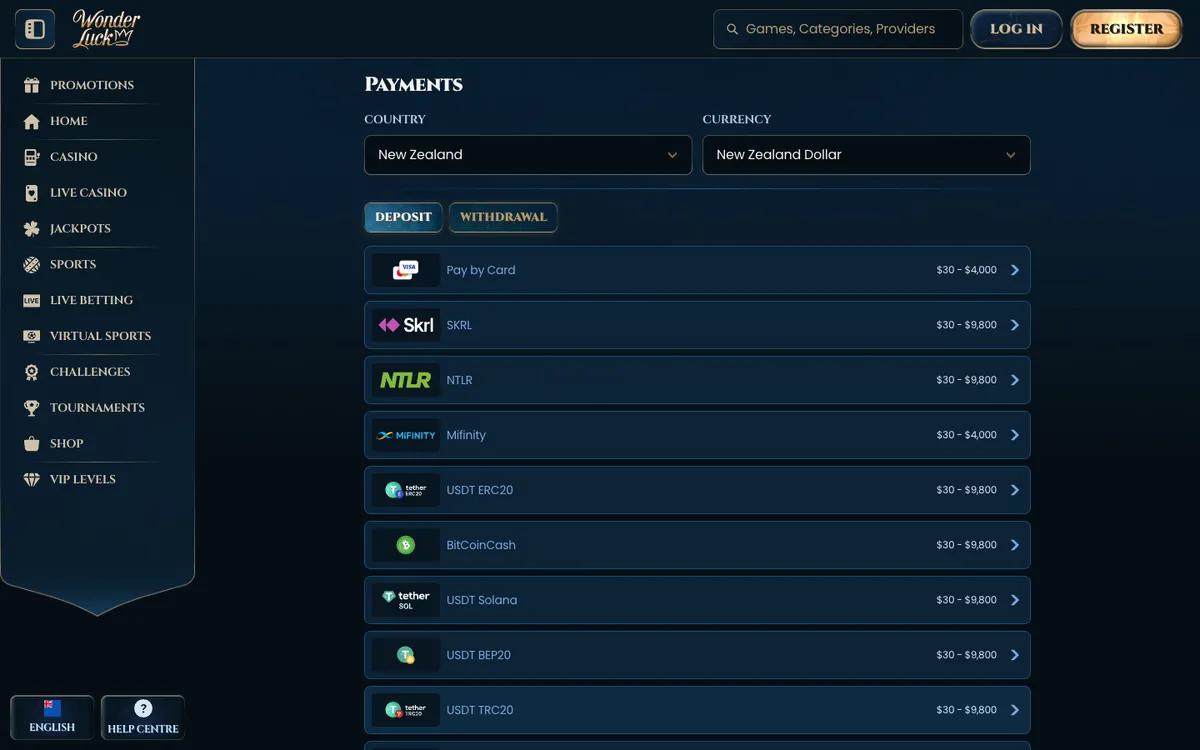Open the English language selector
Image resolution: width=1200 pixels, height=750 pixels.
52,717
